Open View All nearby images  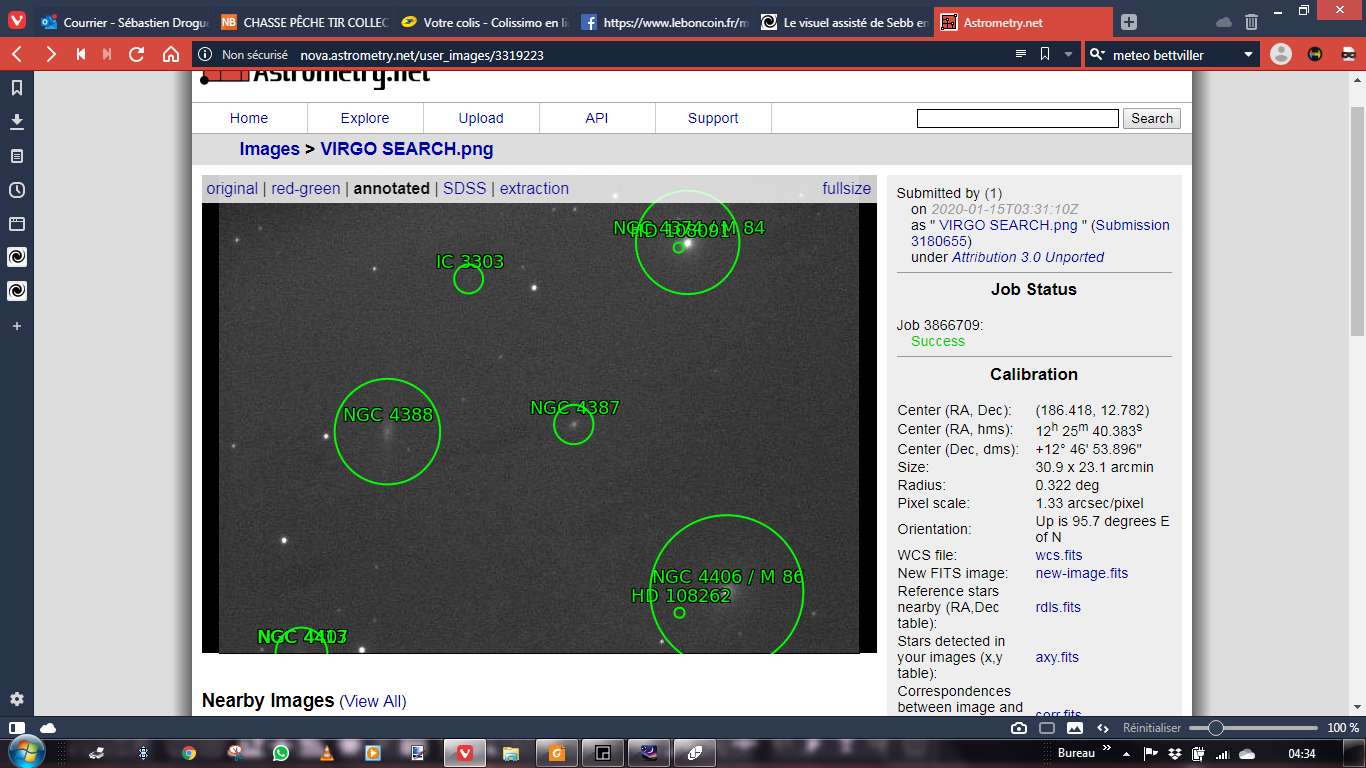pos(373,701)
